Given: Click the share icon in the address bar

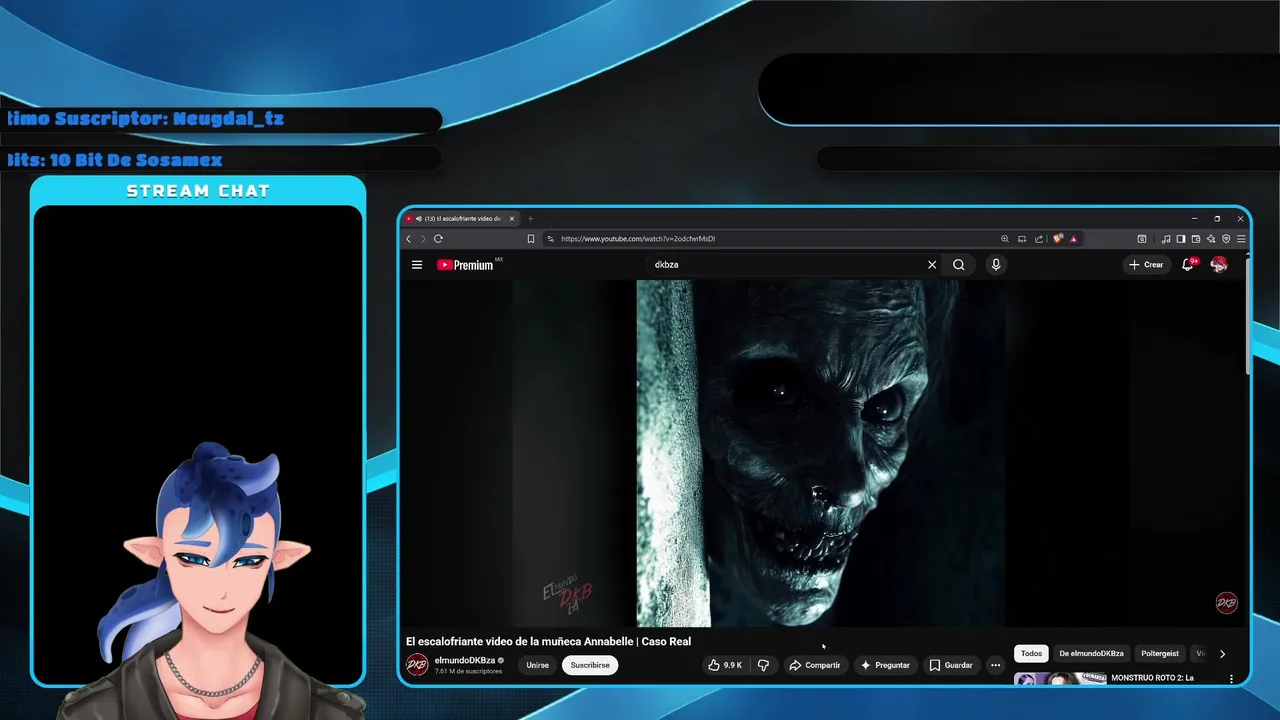Looking at the screenshot, I should click(x=1039, y=239).
